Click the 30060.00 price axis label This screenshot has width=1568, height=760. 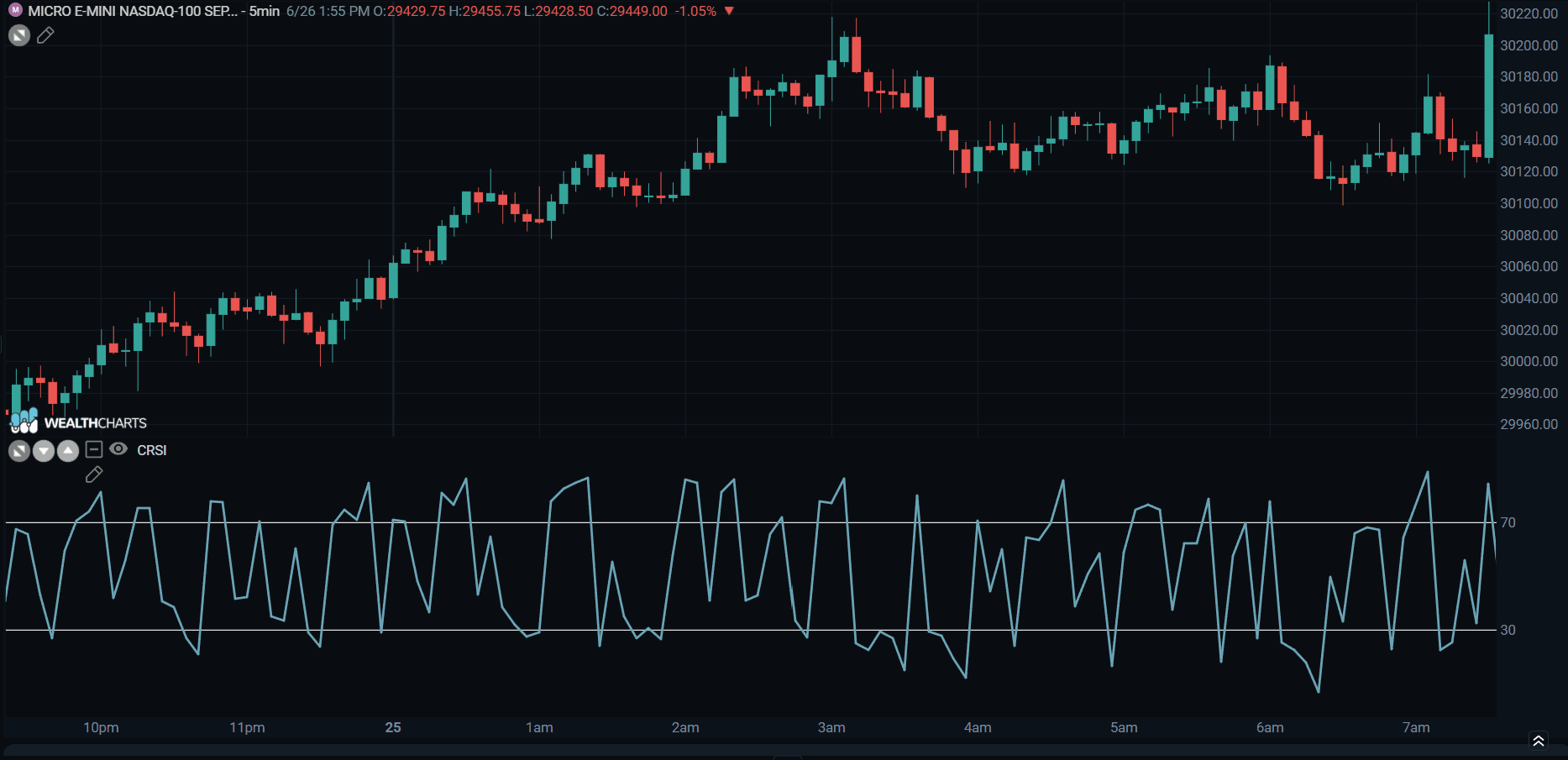[1529, 266]
